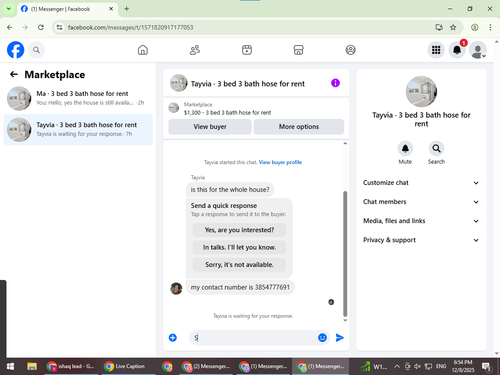Open File Explorer from taskbar
The height and width of the screenshot is (375, 500).
32,367
